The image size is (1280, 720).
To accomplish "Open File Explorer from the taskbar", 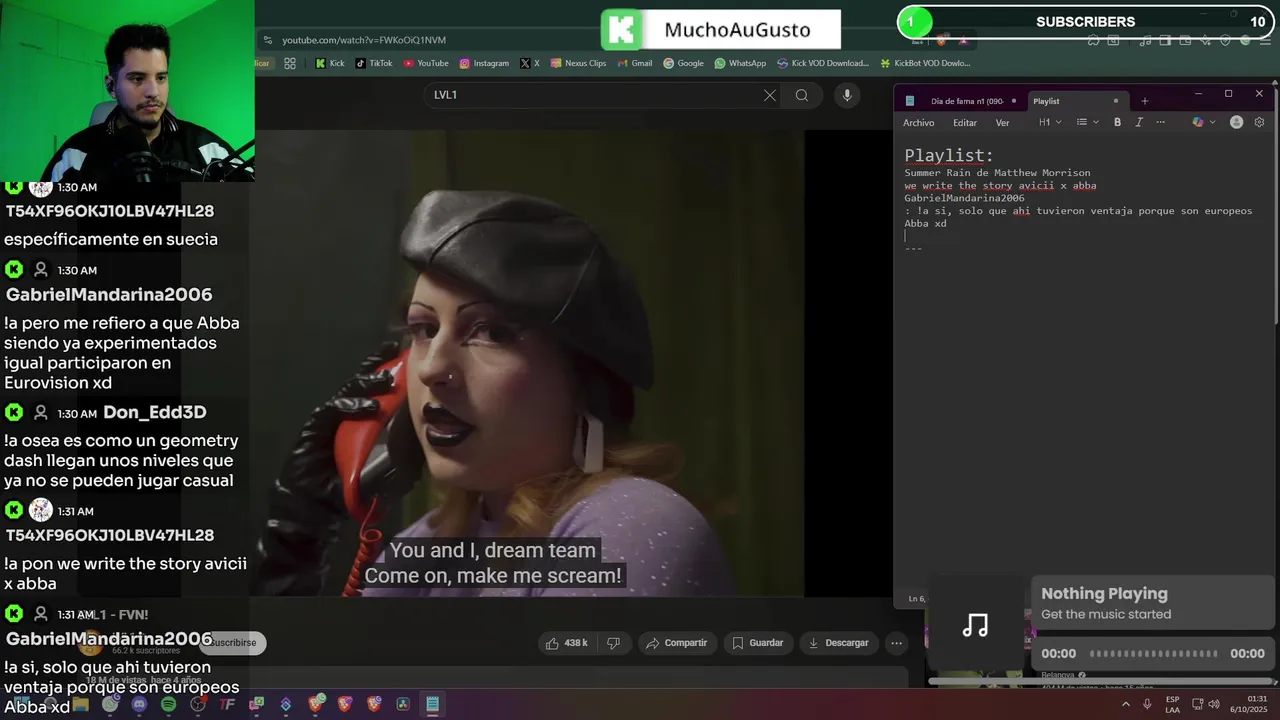I will (80, 705).
